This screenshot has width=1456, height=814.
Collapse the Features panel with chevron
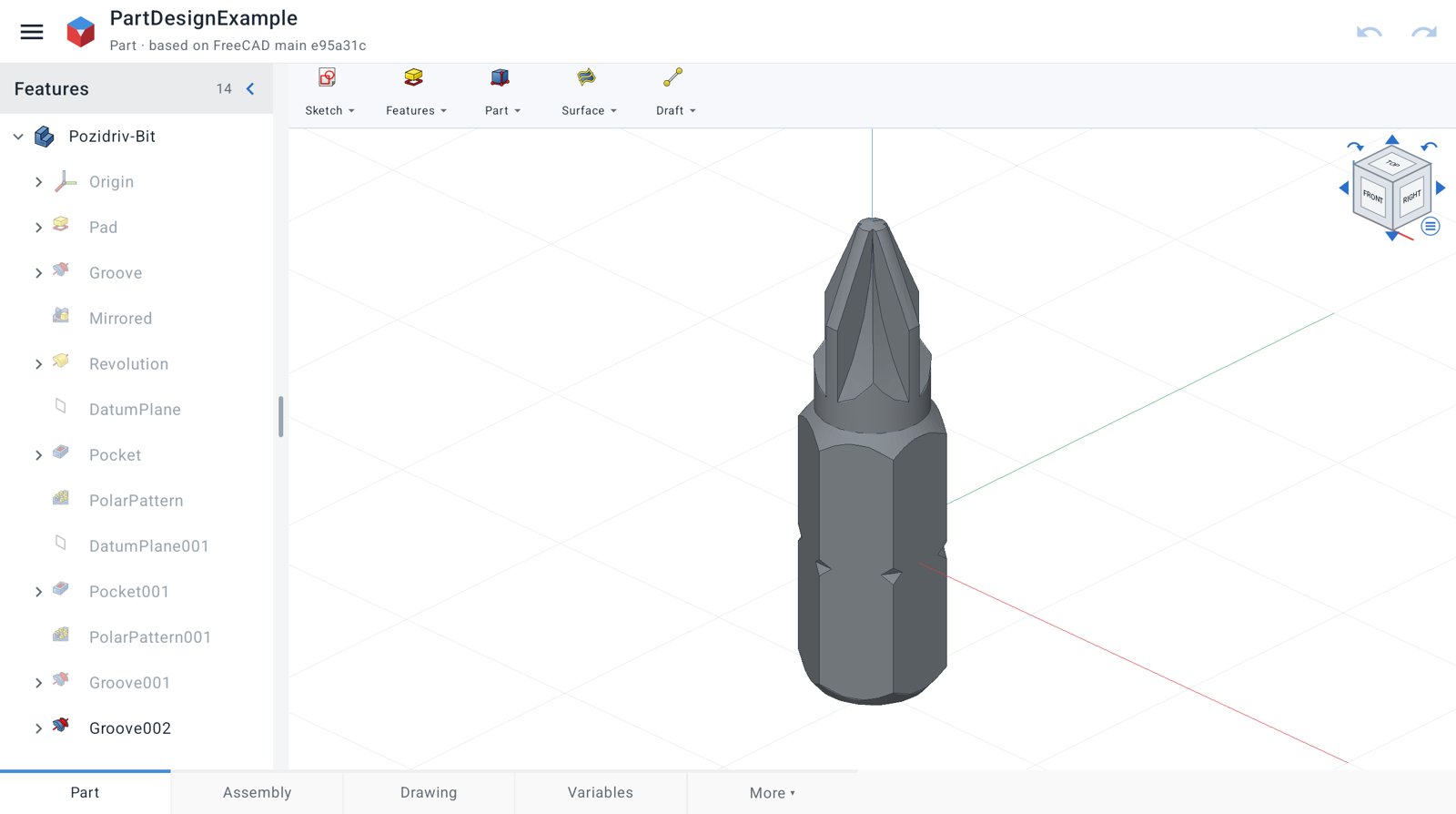point(250,88)
